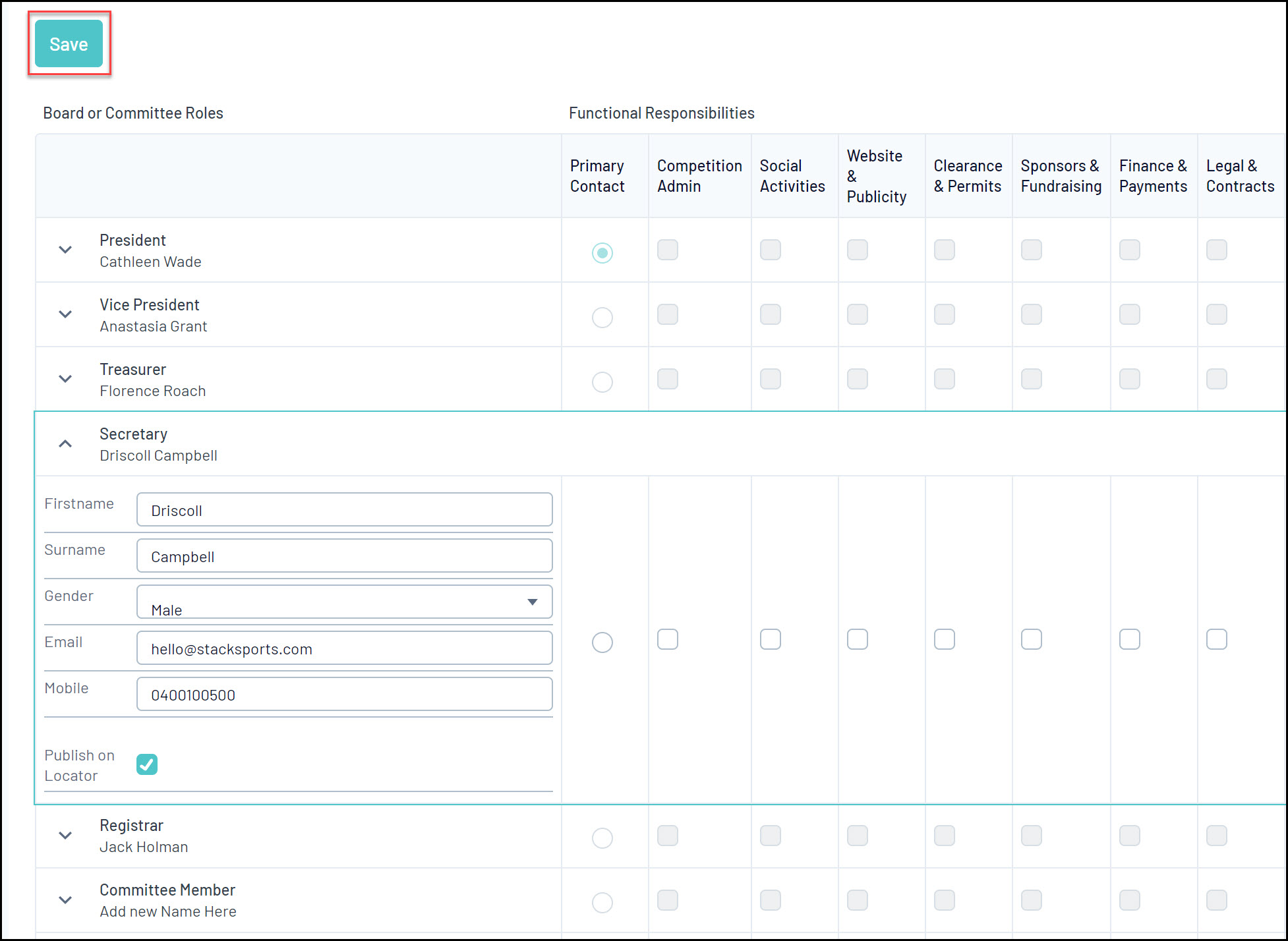This screenshot has height=941, width=1288.
Task: Expand the Treasurer row chevron
Action: pyautogui.click(x=65, y=379)
